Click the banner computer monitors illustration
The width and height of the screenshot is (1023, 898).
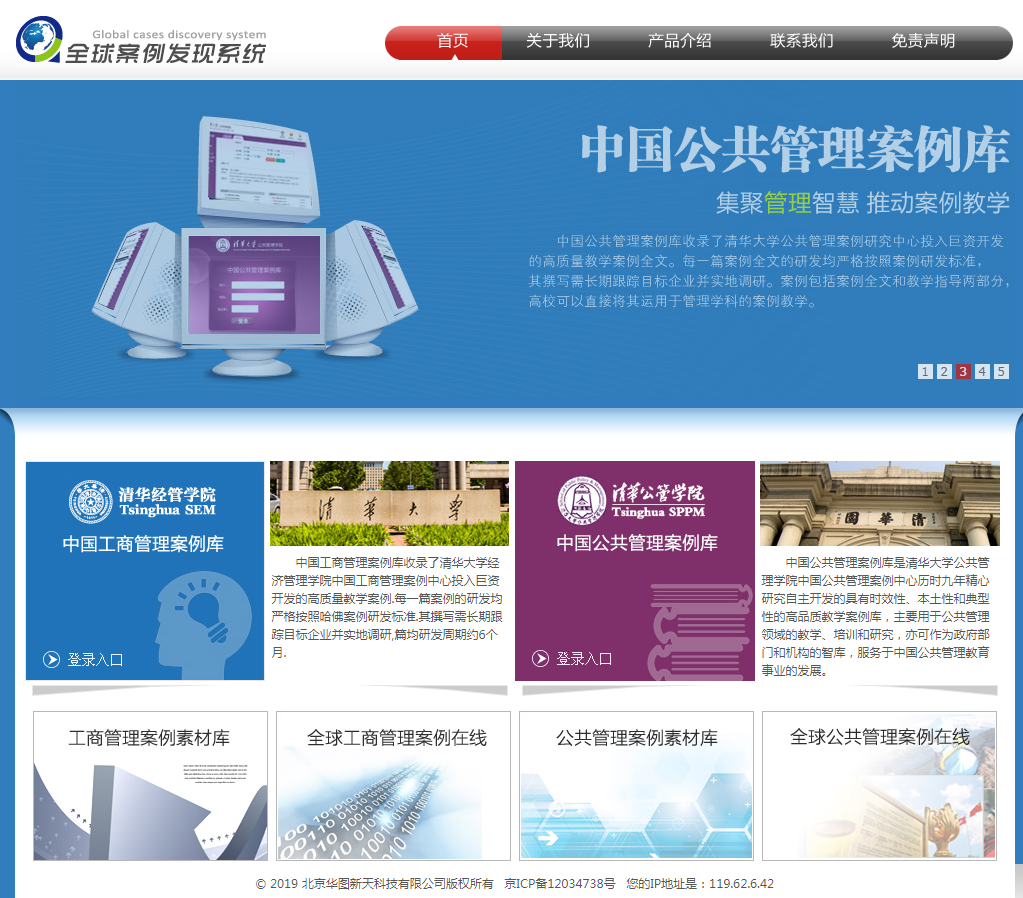256,246
